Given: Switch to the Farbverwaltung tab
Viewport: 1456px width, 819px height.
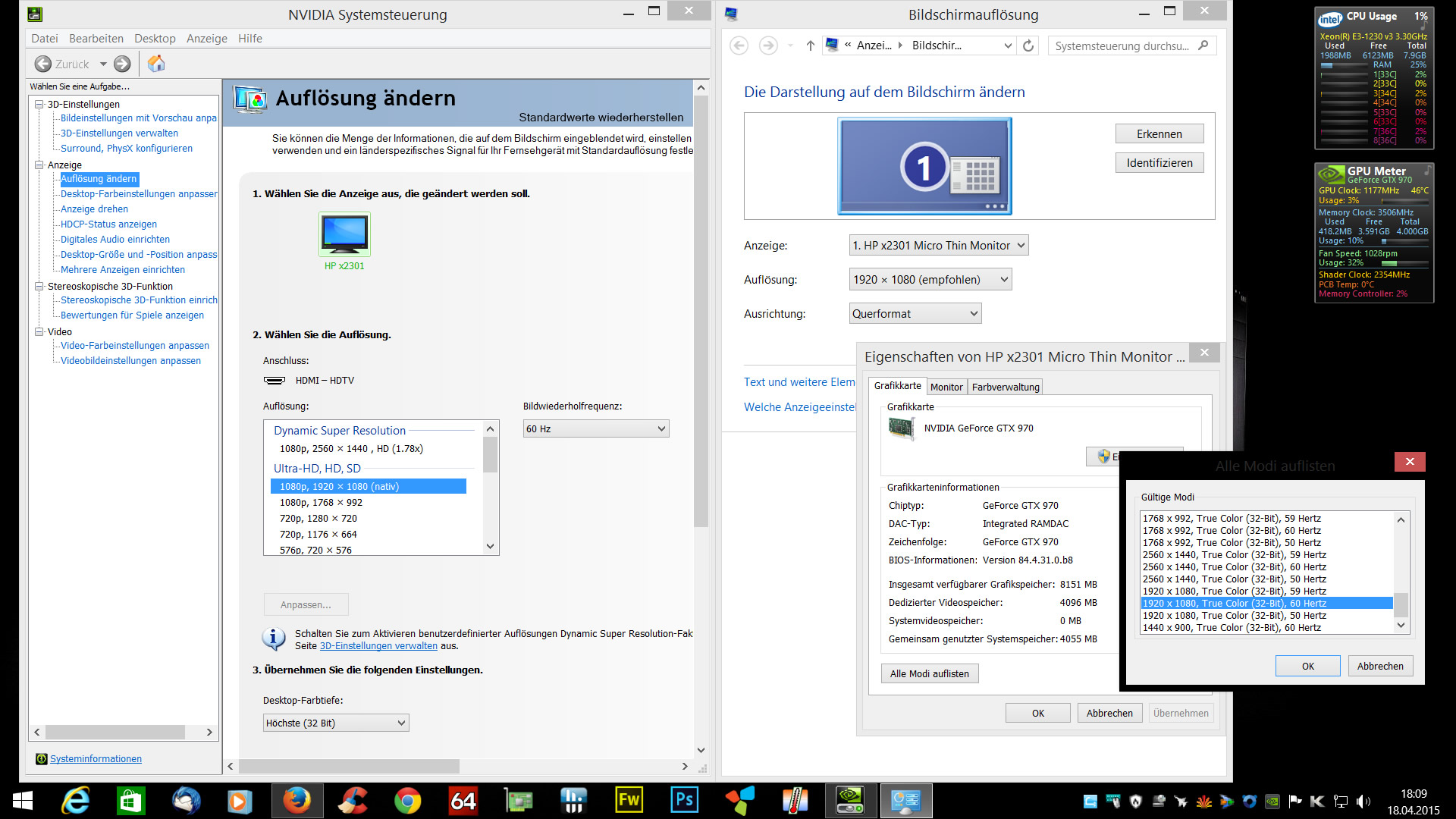Looking at the screenshot, I should click(1006, 387).
